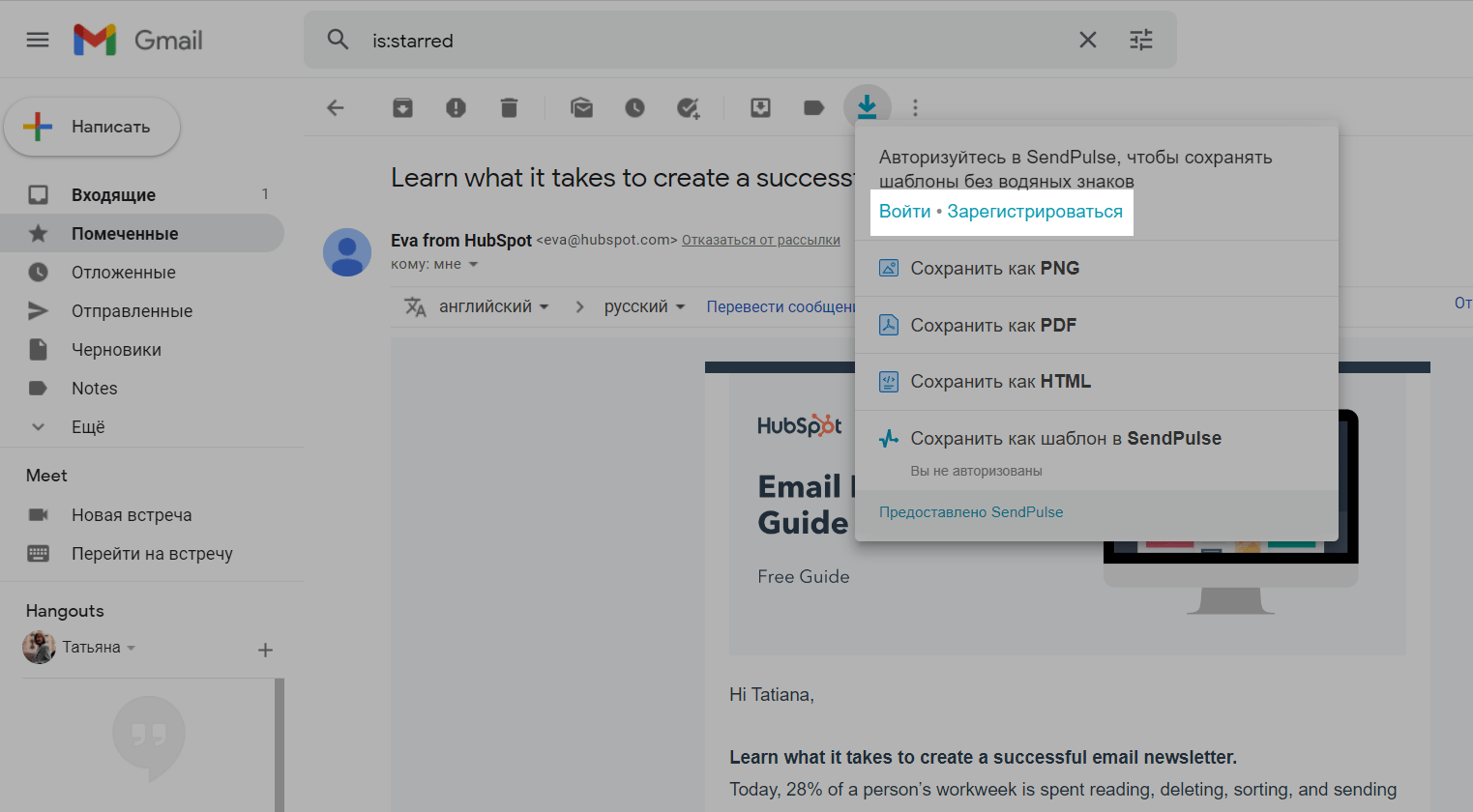Report spam with the exclamation icon
Image resolution: width=1473 pixels, height=812 pixels.
tap(456, 108)
